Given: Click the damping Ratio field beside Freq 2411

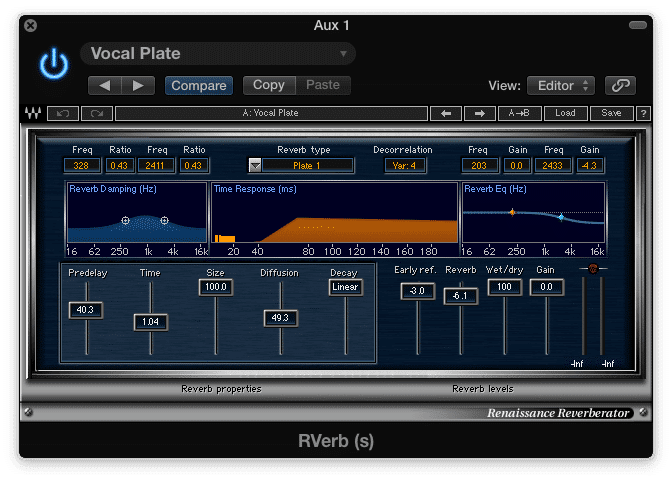Looking at the screenshot, I should tap(193, 165).
